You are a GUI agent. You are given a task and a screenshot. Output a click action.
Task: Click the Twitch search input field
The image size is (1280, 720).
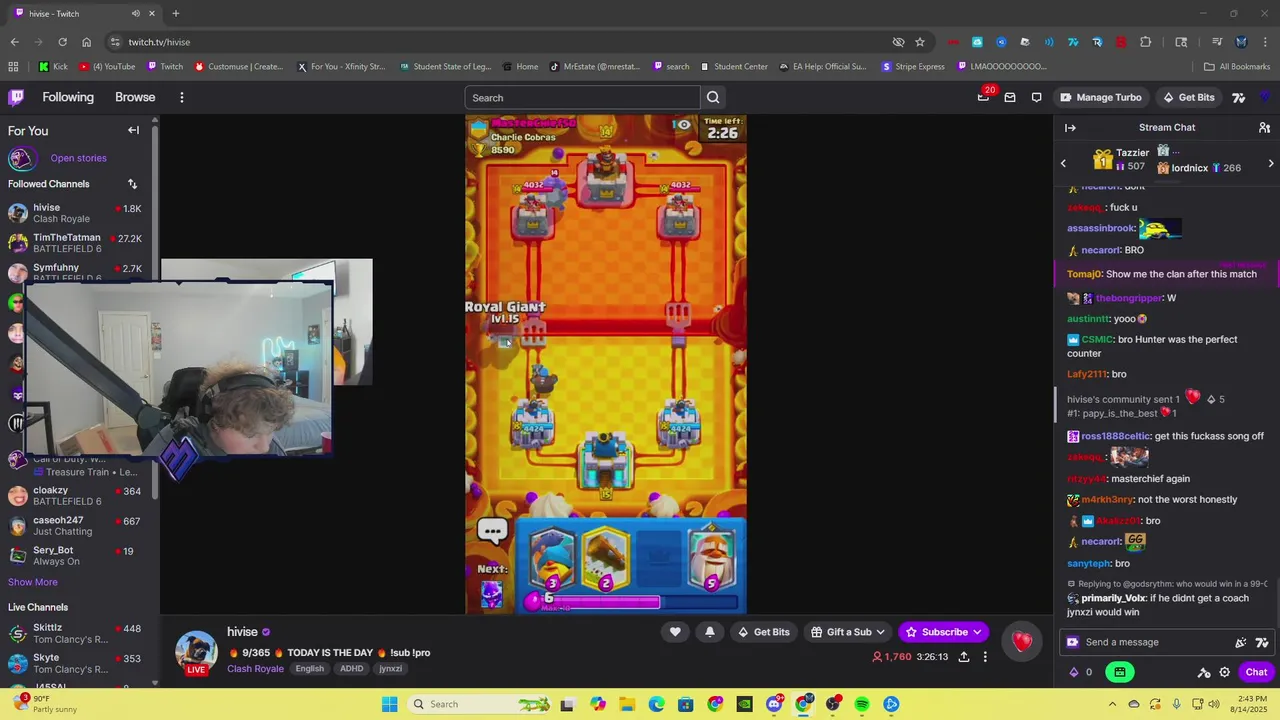582,97
